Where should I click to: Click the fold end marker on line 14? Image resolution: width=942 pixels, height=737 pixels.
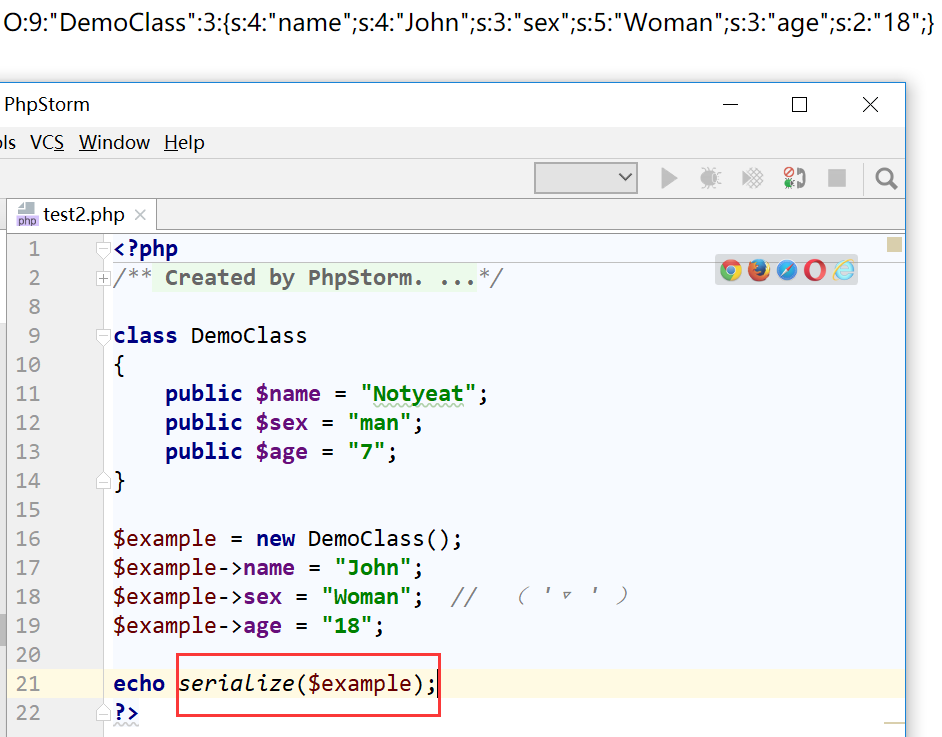tap(103, 481)
